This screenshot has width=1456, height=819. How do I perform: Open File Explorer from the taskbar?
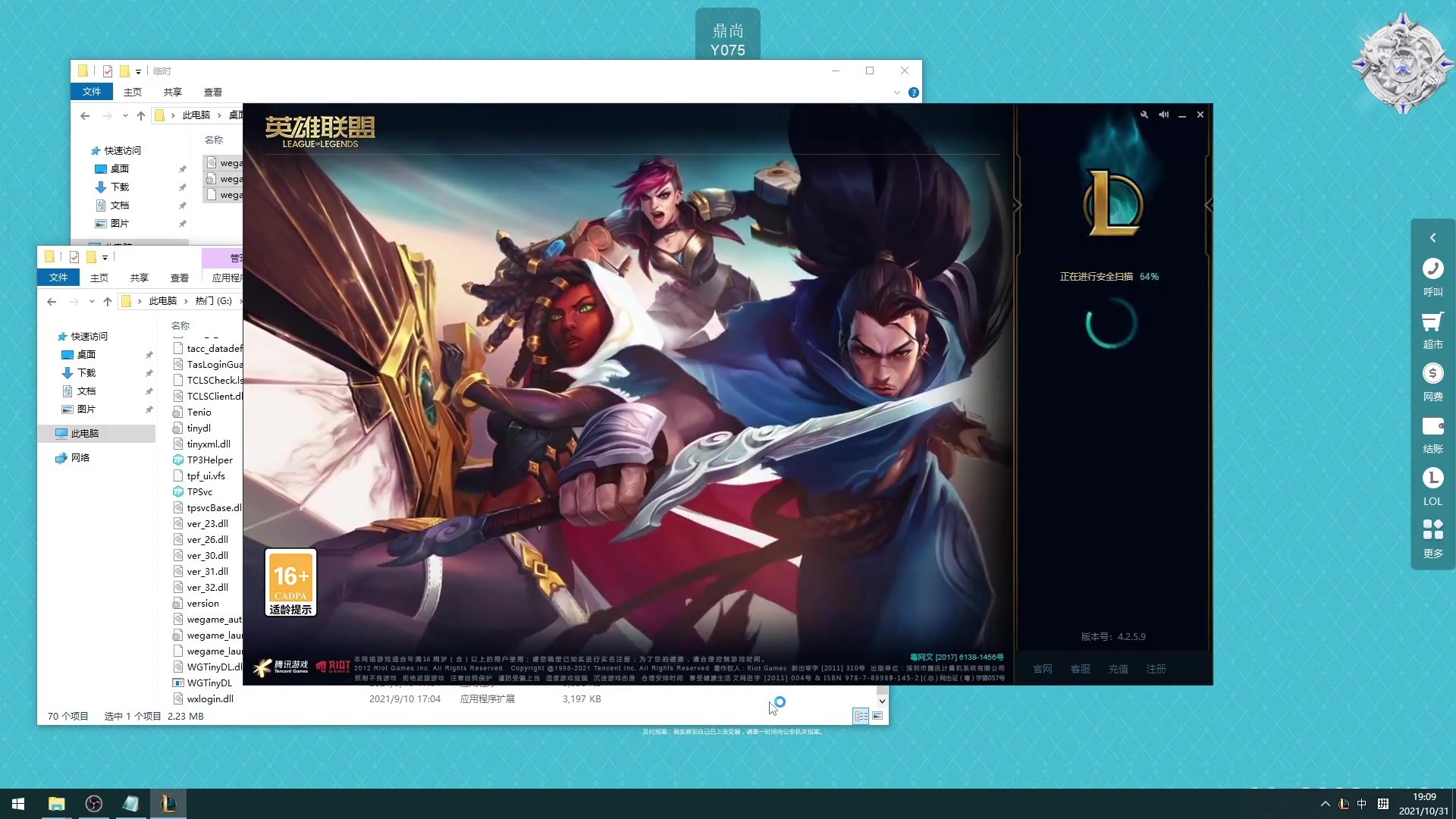pyautogui.click(x=56, y=804)
